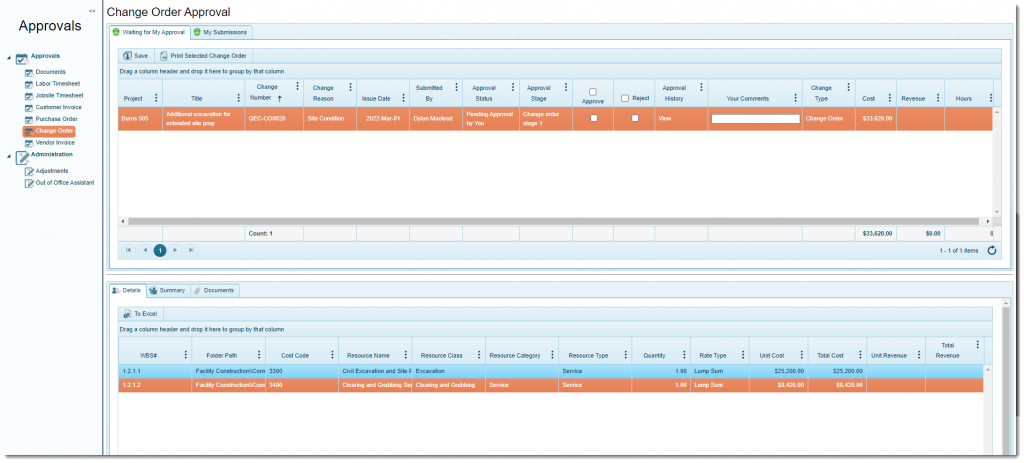The width and height of the screenshot is (1024, 463).
Task: Open the Summary tab in the lower panel
Action: click(167, 290)
